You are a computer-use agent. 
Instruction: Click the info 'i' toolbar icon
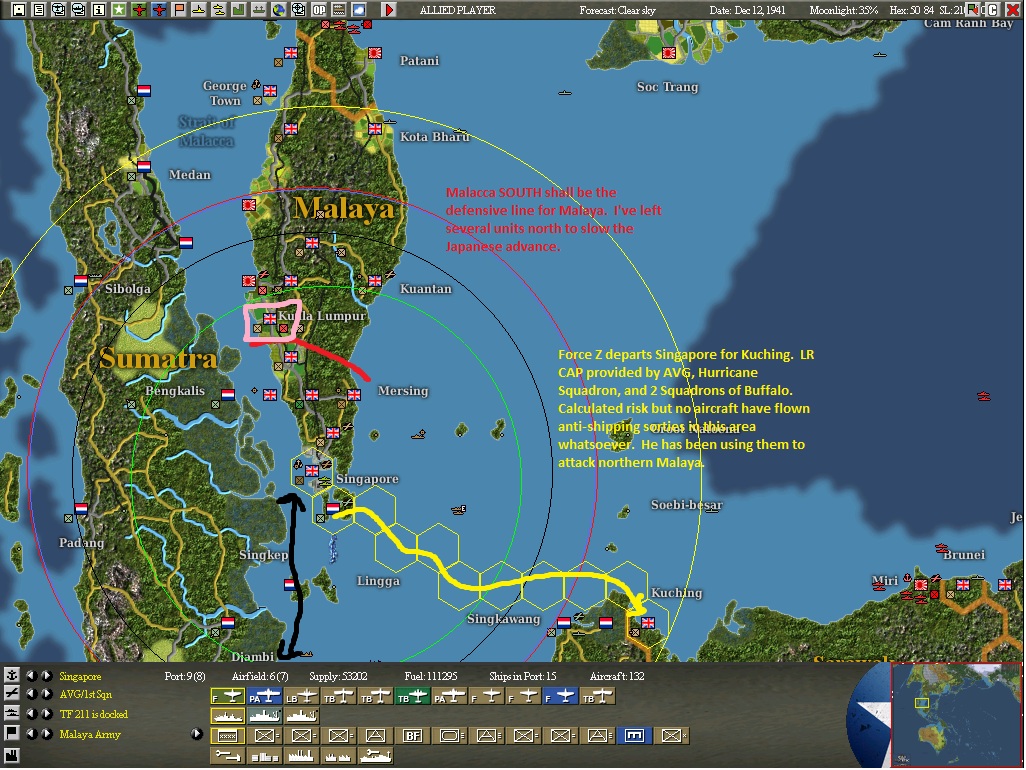point(98,10)
